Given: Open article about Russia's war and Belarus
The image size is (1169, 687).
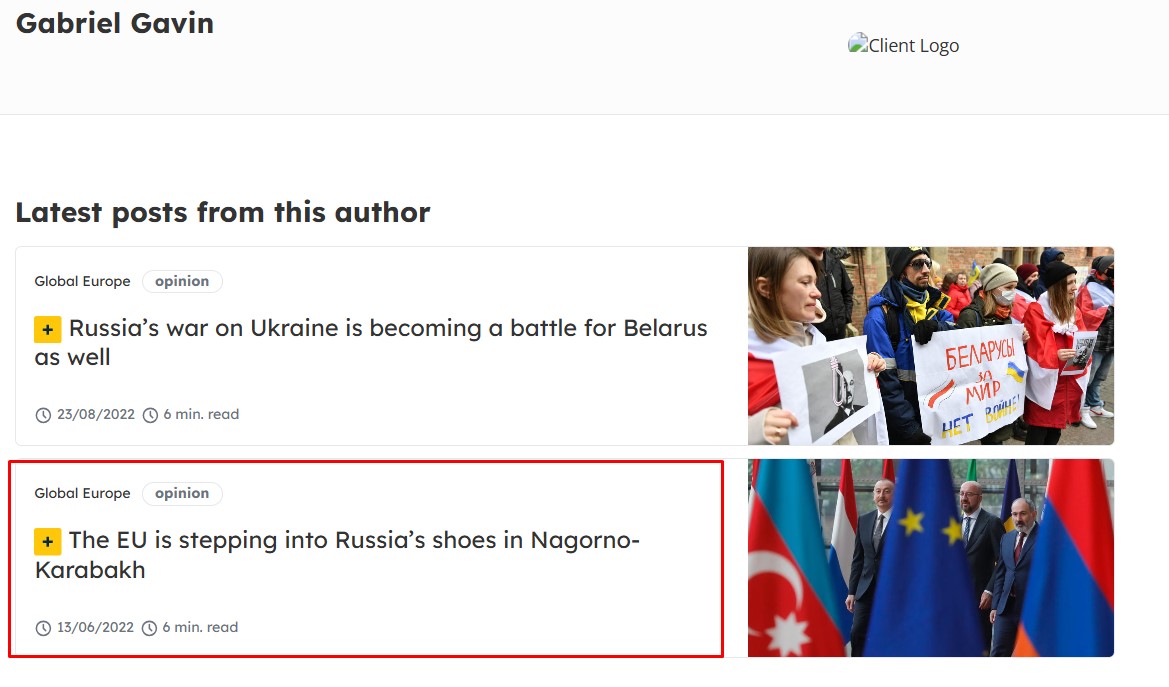Looking at the screenshot, I should [371, 342].
